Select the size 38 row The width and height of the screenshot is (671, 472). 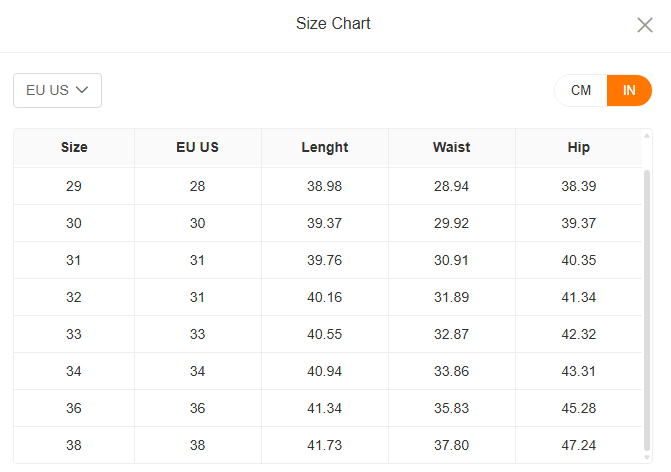click(328, 445)
